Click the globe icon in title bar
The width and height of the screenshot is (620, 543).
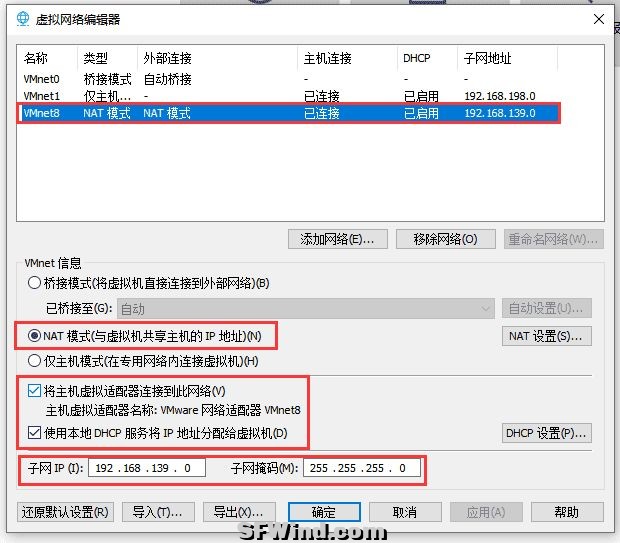coord(23,19)
